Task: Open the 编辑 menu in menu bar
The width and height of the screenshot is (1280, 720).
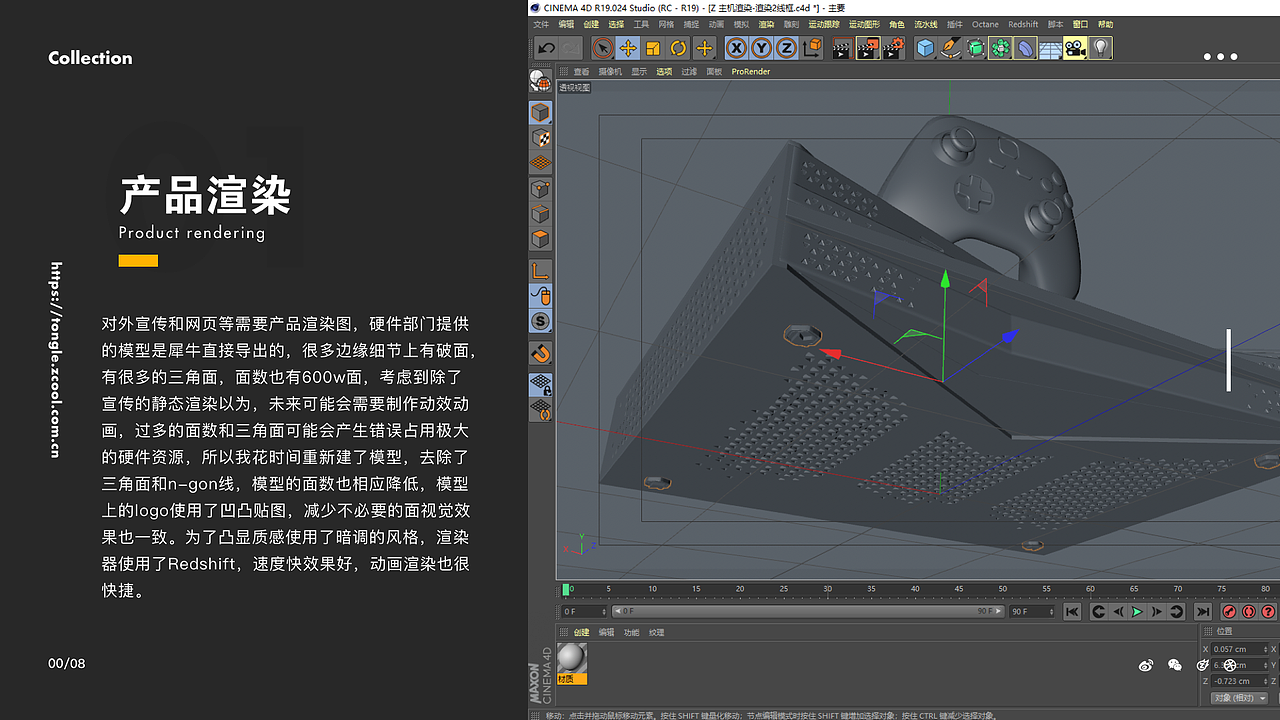Action: [x=566, y=24]
